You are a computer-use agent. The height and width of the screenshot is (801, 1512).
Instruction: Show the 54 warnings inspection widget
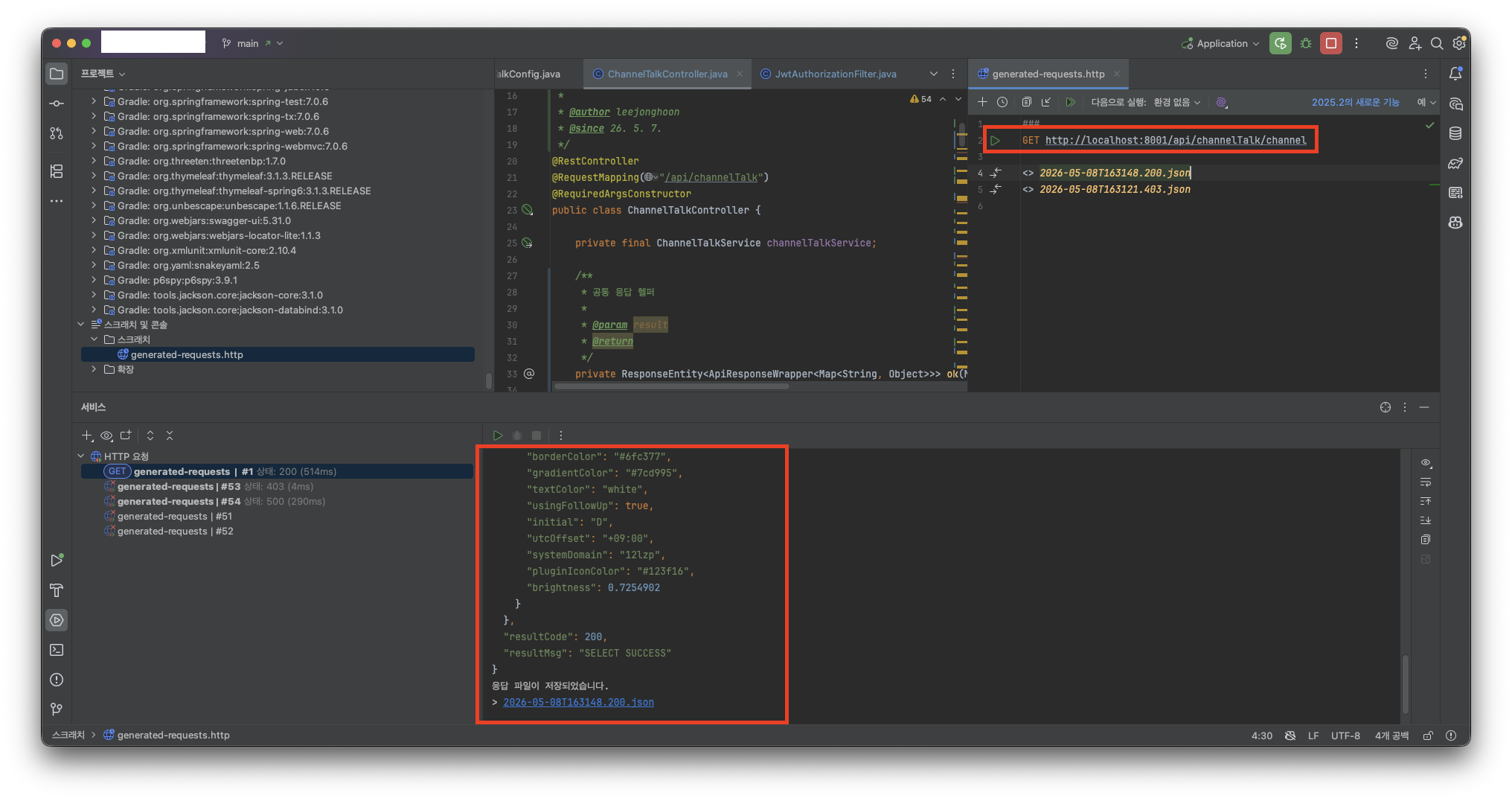click(921, 99)
